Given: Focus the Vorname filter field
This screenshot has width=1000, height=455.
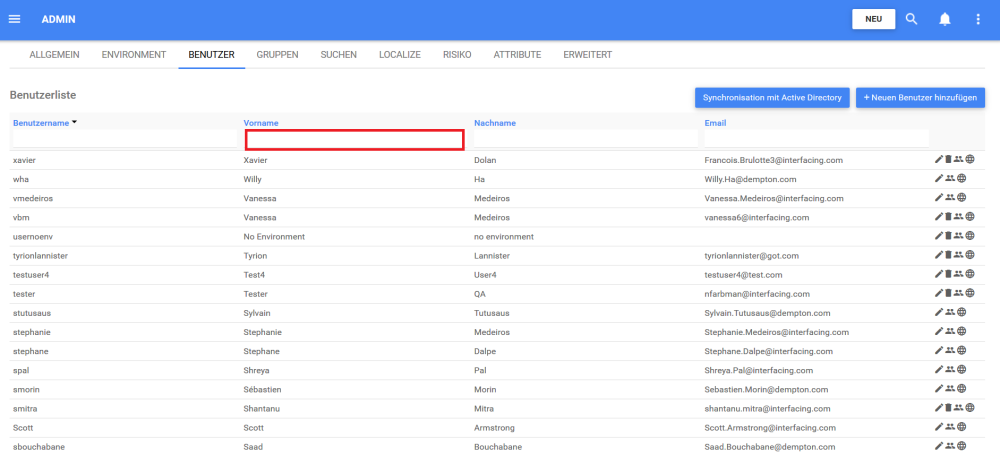Looking at the screenshot, I should (x=355, y=140).
